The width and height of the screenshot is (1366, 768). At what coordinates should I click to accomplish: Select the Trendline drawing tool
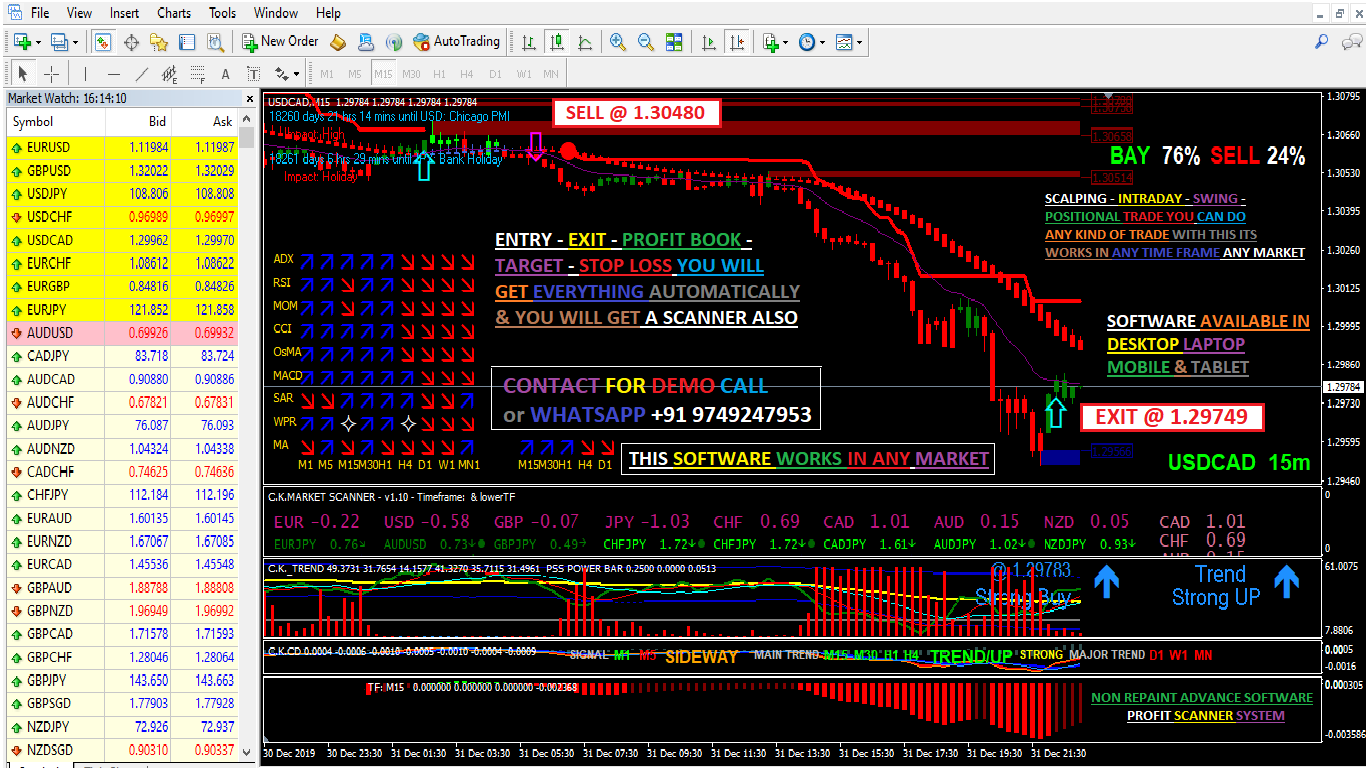point(142,74)
